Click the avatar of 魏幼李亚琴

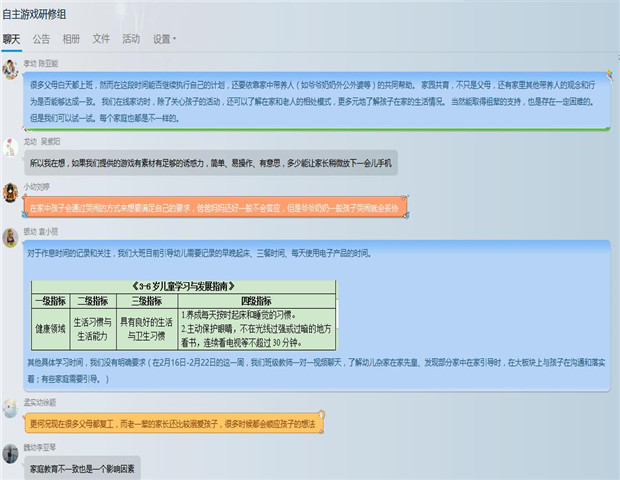pos(11,453)
